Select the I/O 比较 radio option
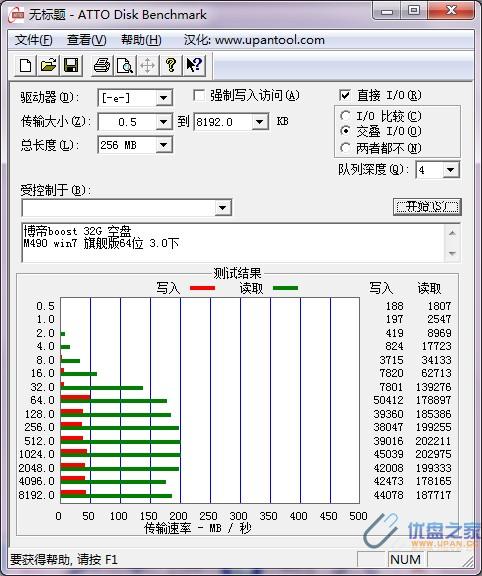 coord(345,116)
